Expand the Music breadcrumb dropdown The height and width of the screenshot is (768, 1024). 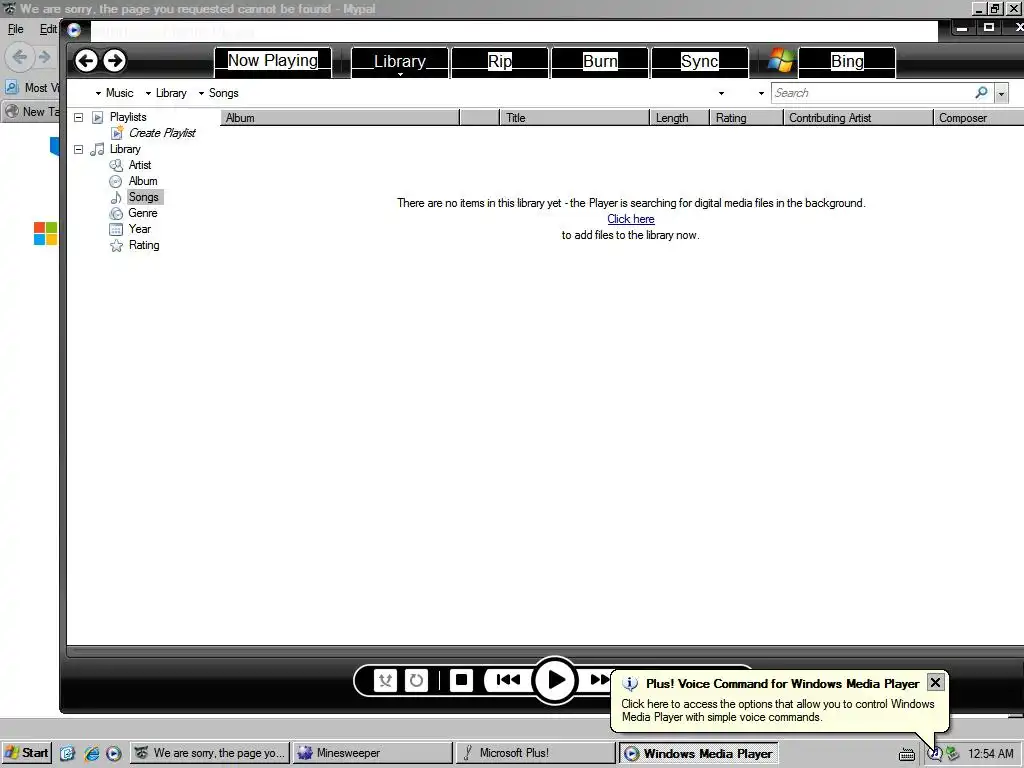pyautogui.click(x=98, y=93)
